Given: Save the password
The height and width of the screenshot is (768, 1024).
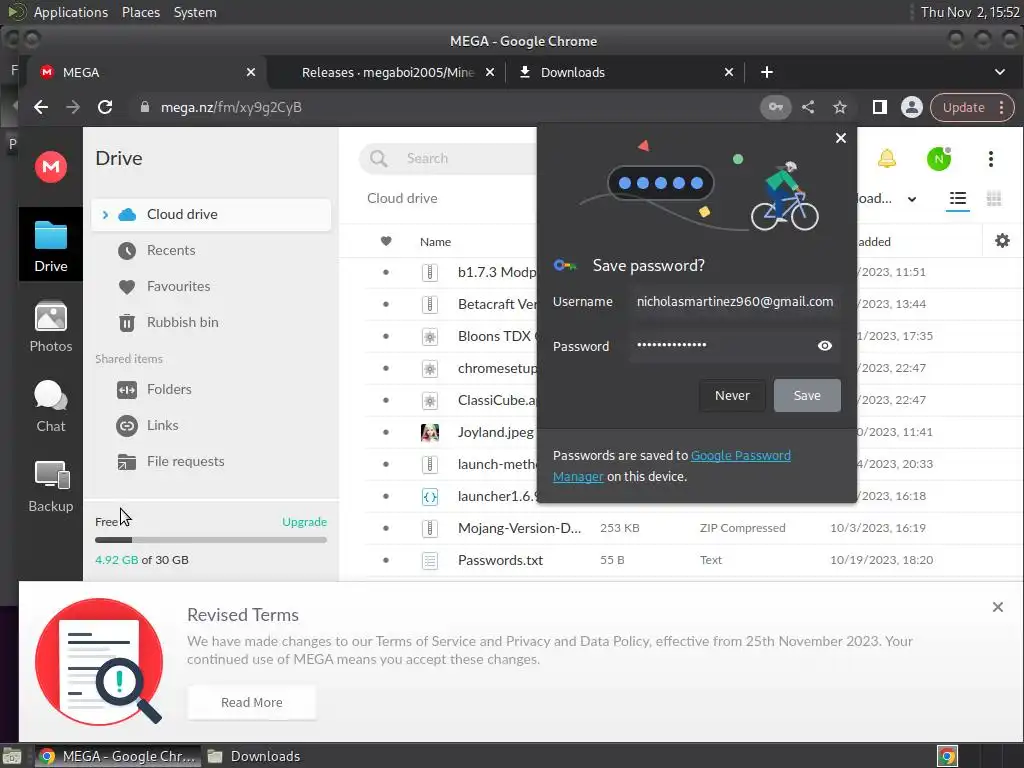Looking at the screenshot, I should pyautogui.click(x=807, y=395).
